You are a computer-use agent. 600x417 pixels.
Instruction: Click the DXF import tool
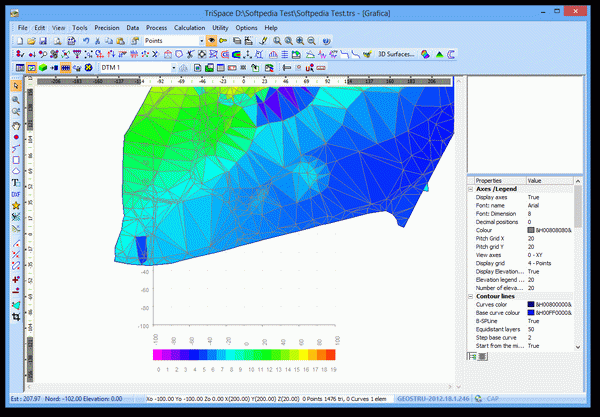pos(17,193)
